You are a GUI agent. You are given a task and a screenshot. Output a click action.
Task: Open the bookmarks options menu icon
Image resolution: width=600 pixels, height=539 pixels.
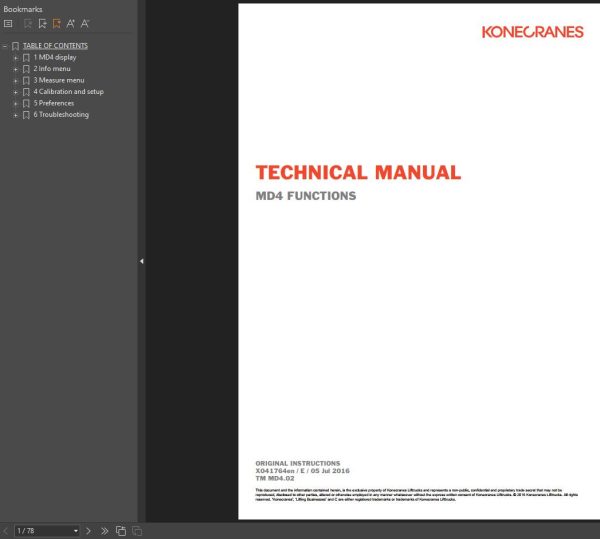(8, 24)
